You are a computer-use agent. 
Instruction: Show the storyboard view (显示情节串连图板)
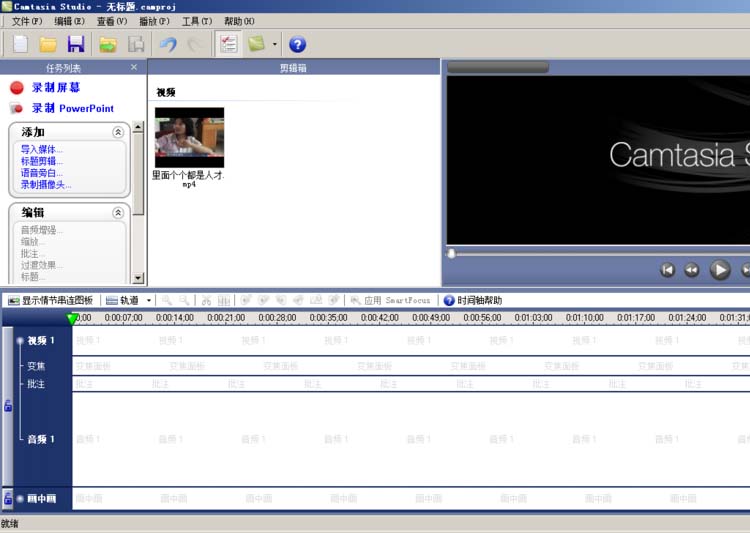coord(50,300)
